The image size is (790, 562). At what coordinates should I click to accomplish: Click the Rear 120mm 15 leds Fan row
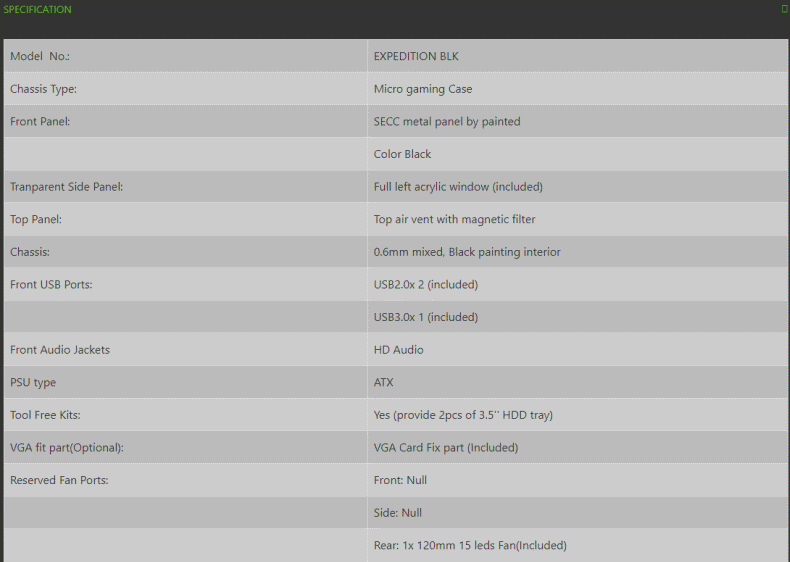coord(470,545)
